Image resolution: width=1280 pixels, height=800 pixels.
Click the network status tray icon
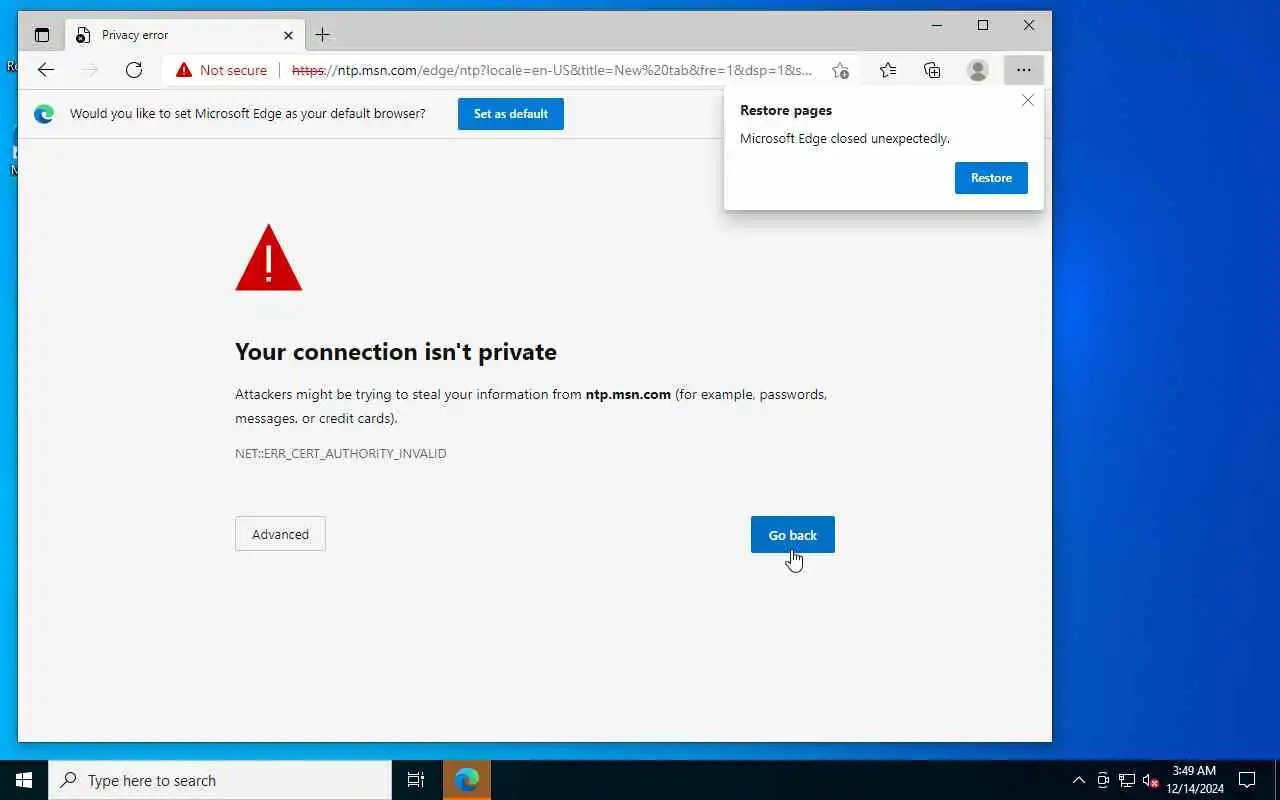pos(1127,780)
